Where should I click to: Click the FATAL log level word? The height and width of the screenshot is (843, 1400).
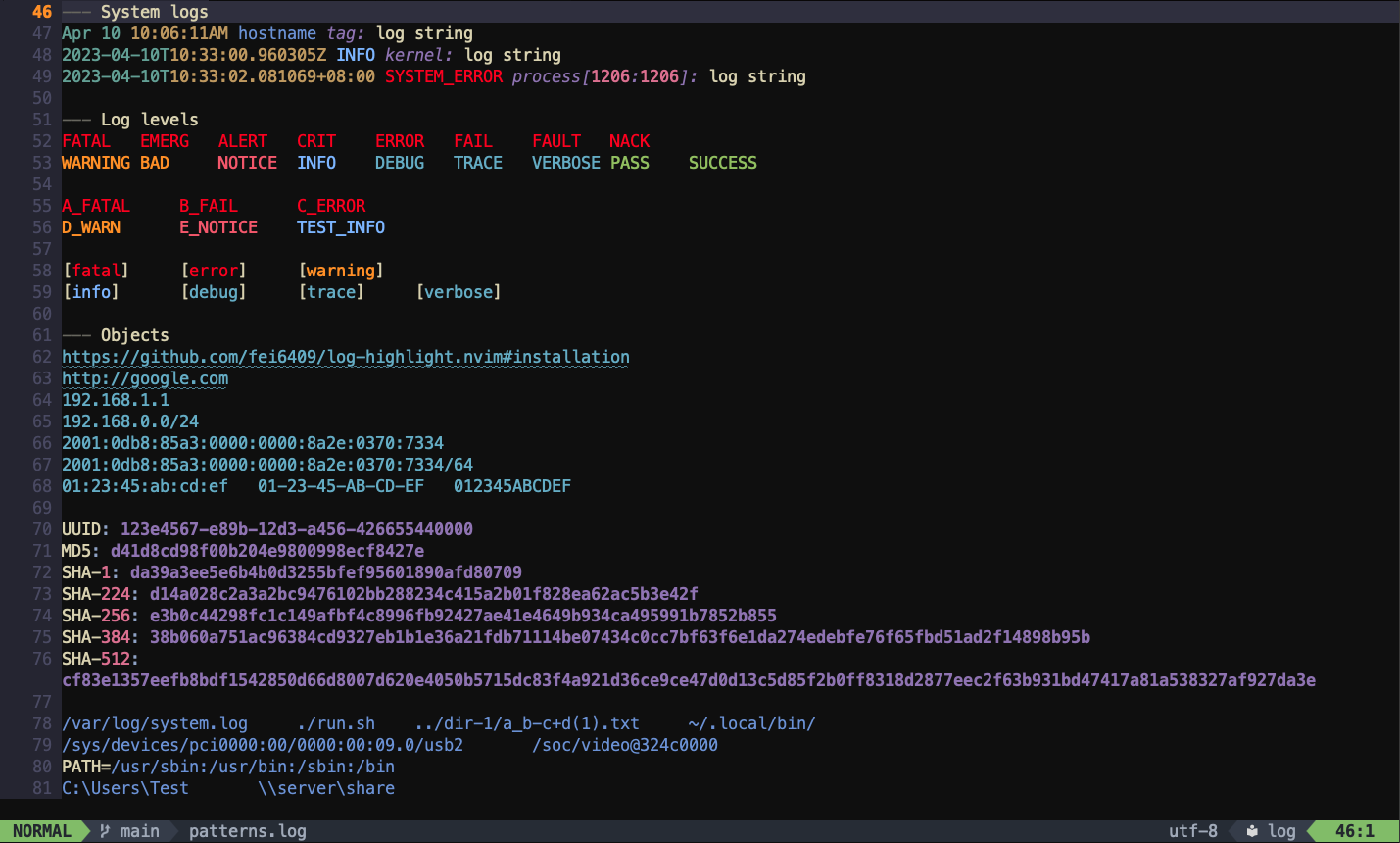86,141
